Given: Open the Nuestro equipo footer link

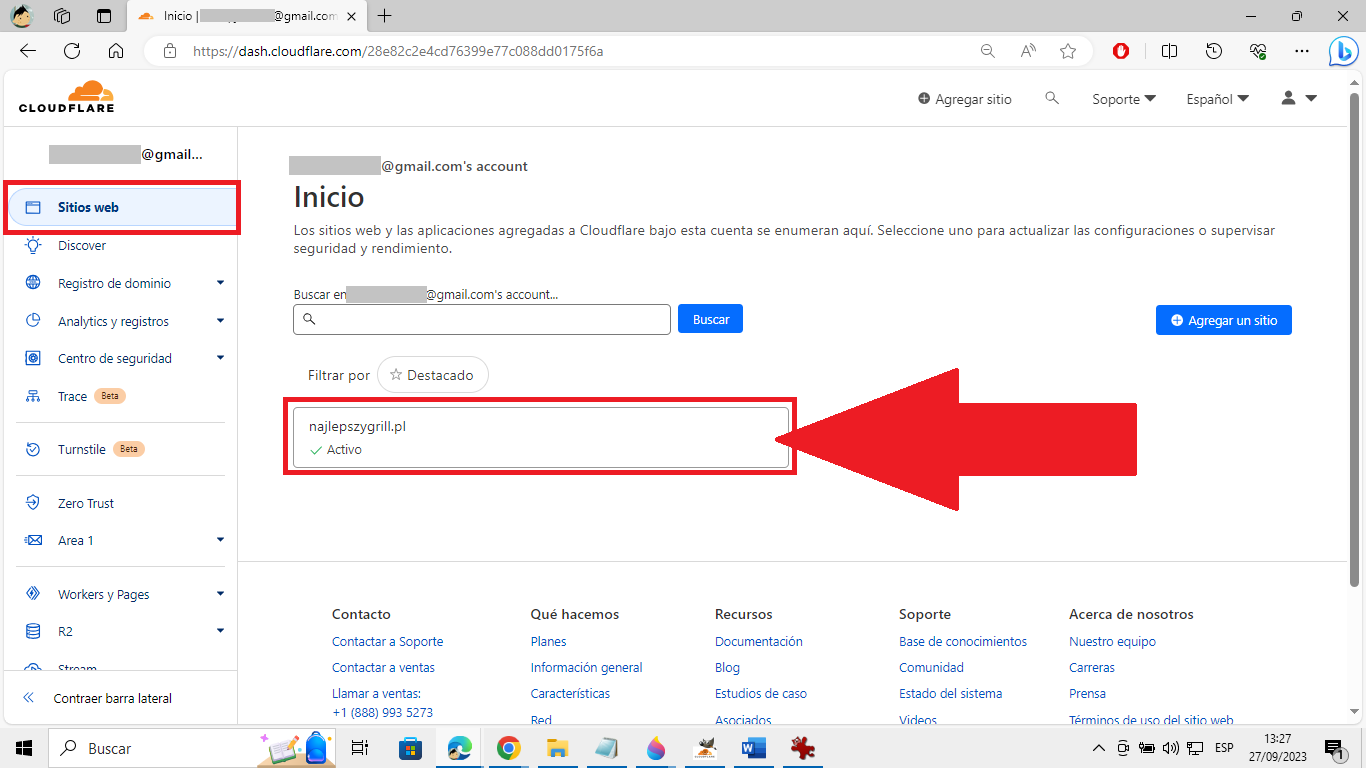Looking at the screenshot, I should pyautogui.click(x=1112, y=641).
